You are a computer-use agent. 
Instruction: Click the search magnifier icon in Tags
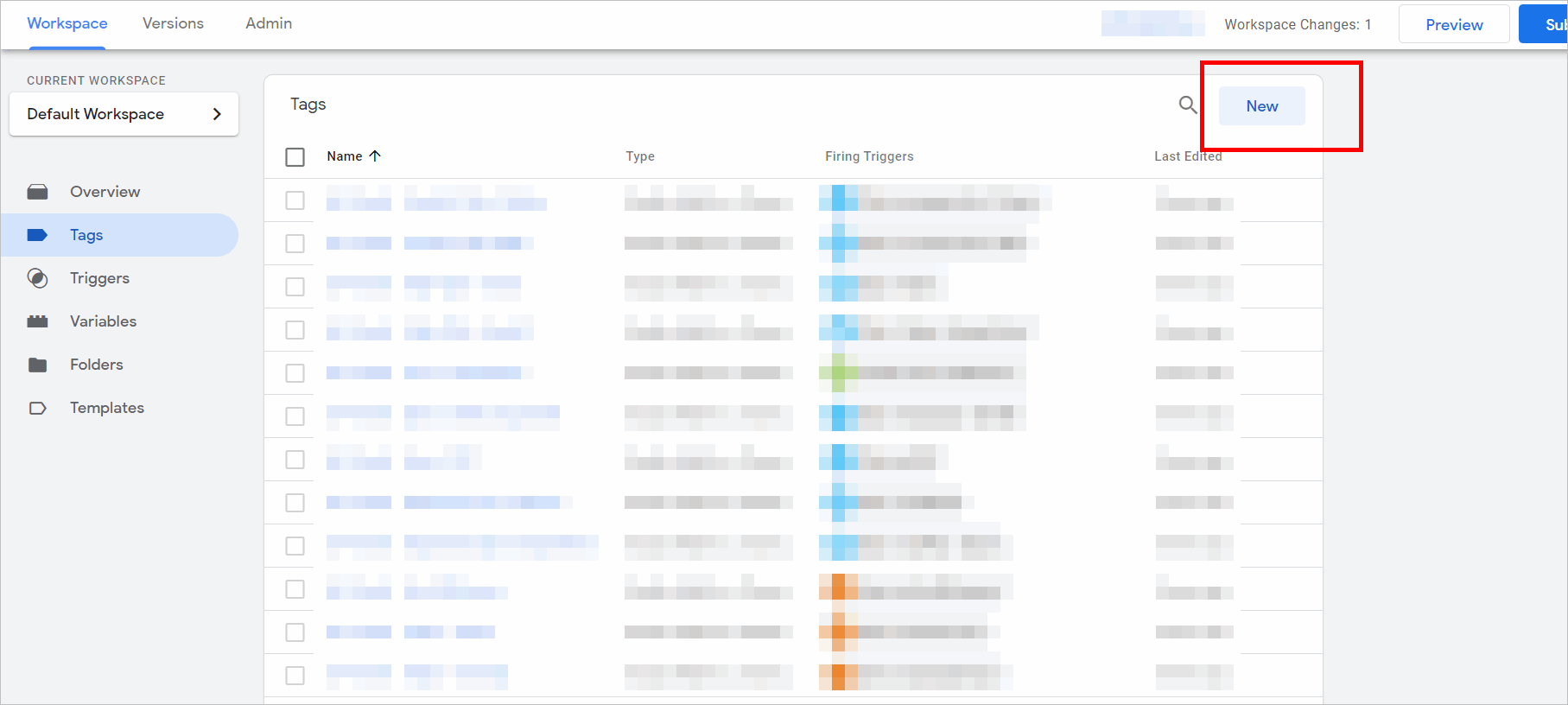[1188, 105]
